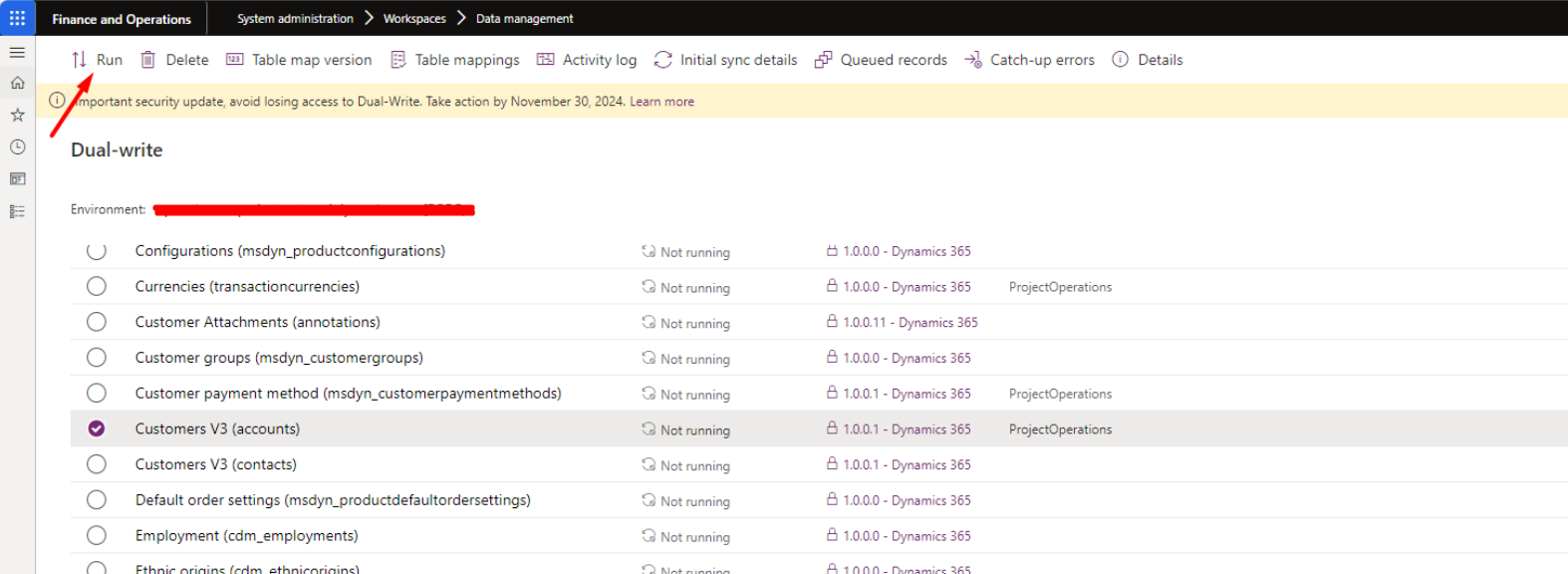This screenshot has height=574, width=1568.
Task: Open Recent clock icon in the sidebar
Action: point(17,146)
